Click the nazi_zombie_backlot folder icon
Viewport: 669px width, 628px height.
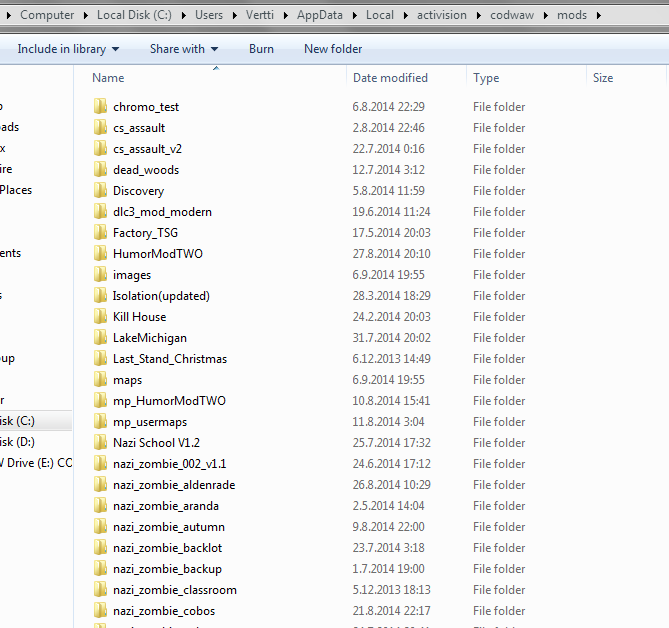(x=100, y=547)
